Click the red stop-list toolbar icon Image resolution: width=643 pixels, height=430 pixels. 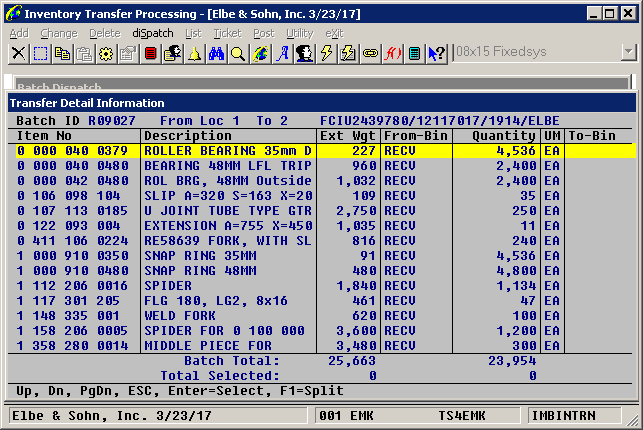pos(150,54)
